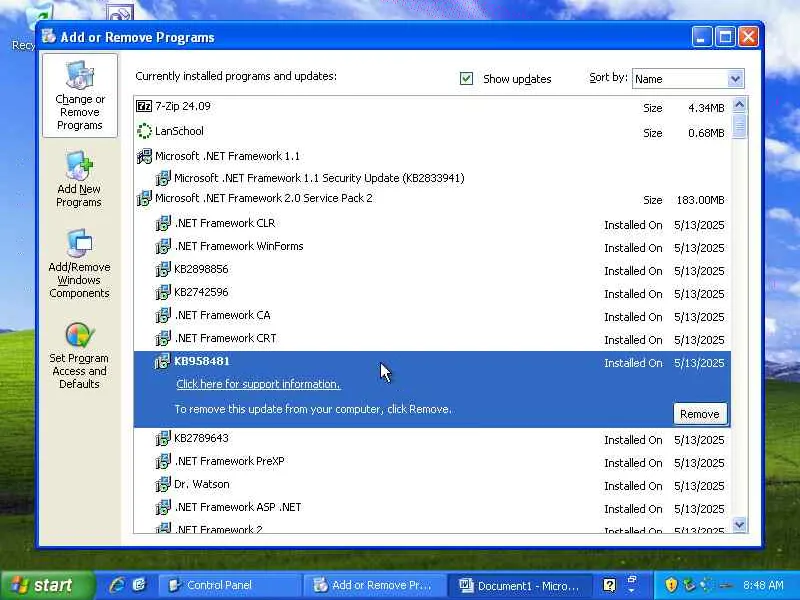800x600 pixels.
Task: Click the Start button
Action: pyautogui.click(x=47, y=585)
